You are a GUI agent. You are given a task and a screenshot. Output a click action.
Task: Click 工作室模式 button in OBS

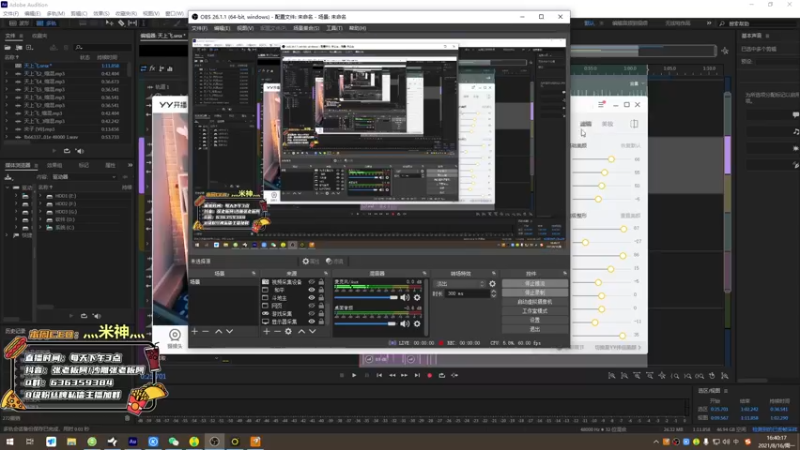(535, 311)
